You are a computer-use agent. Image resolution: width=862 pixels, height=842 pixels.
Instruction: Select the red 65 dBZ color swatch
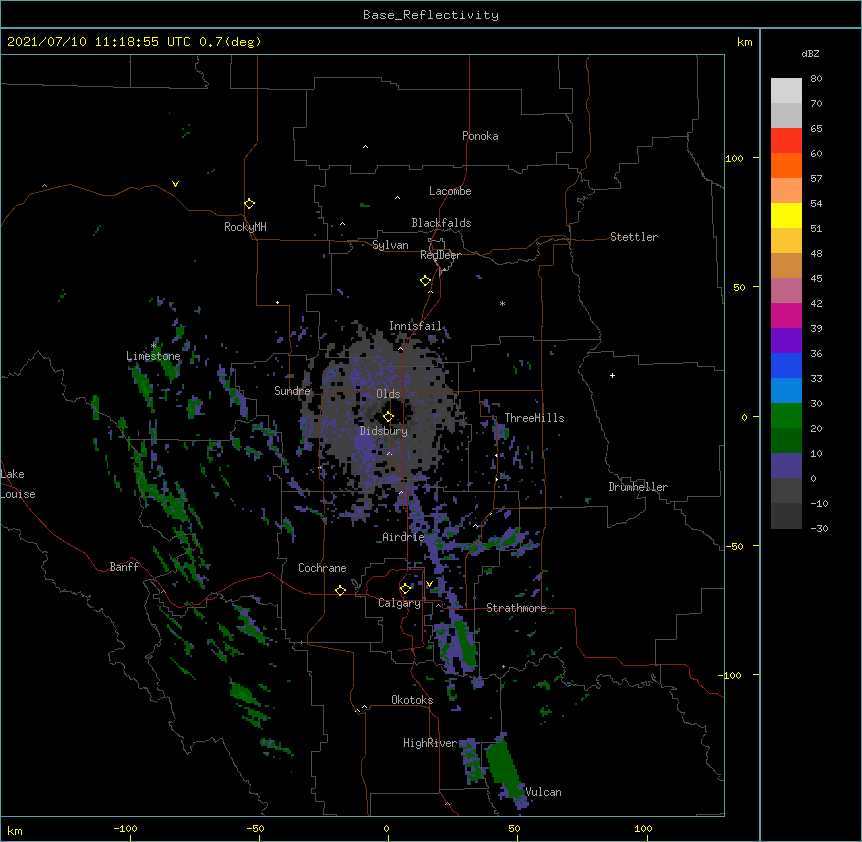coord(786,140)
